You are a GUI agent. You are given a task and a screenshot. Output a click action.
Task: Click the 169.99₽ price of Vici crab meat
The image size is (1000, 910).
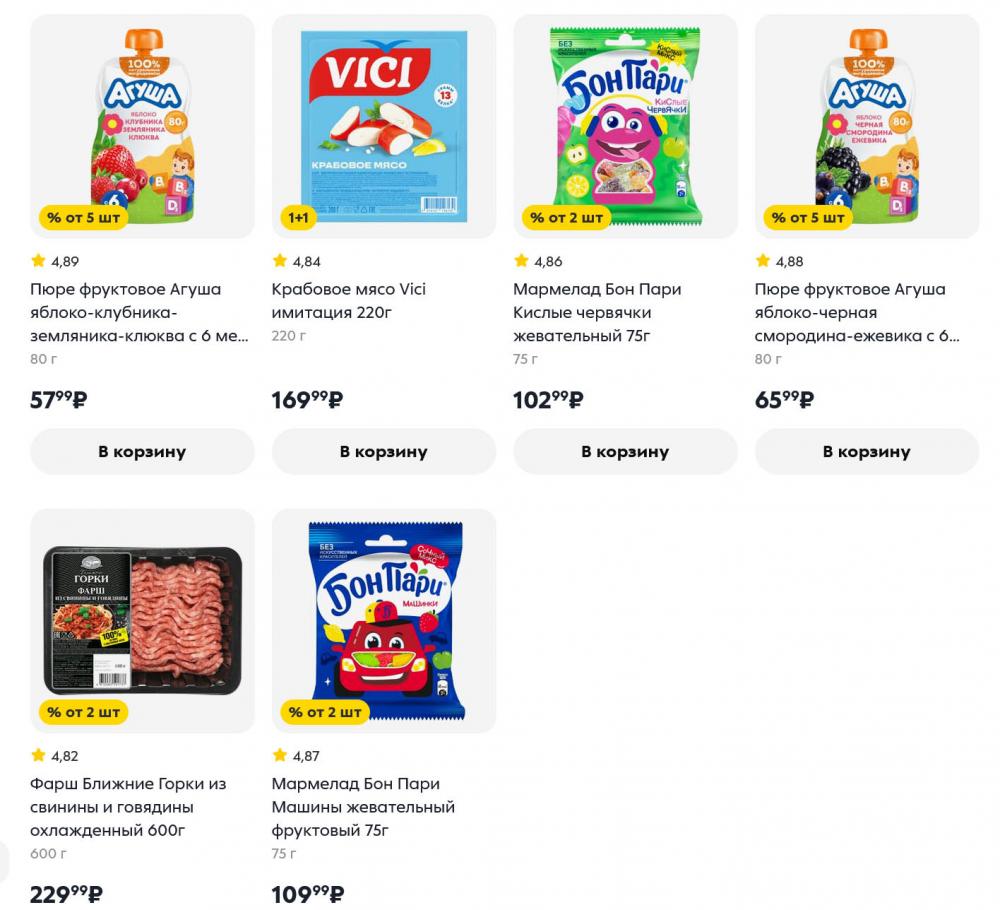tap(307, 400)
